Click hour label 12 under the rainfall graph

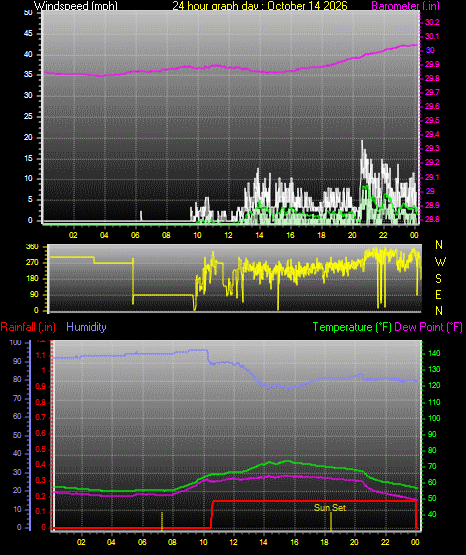pos(234,542)
